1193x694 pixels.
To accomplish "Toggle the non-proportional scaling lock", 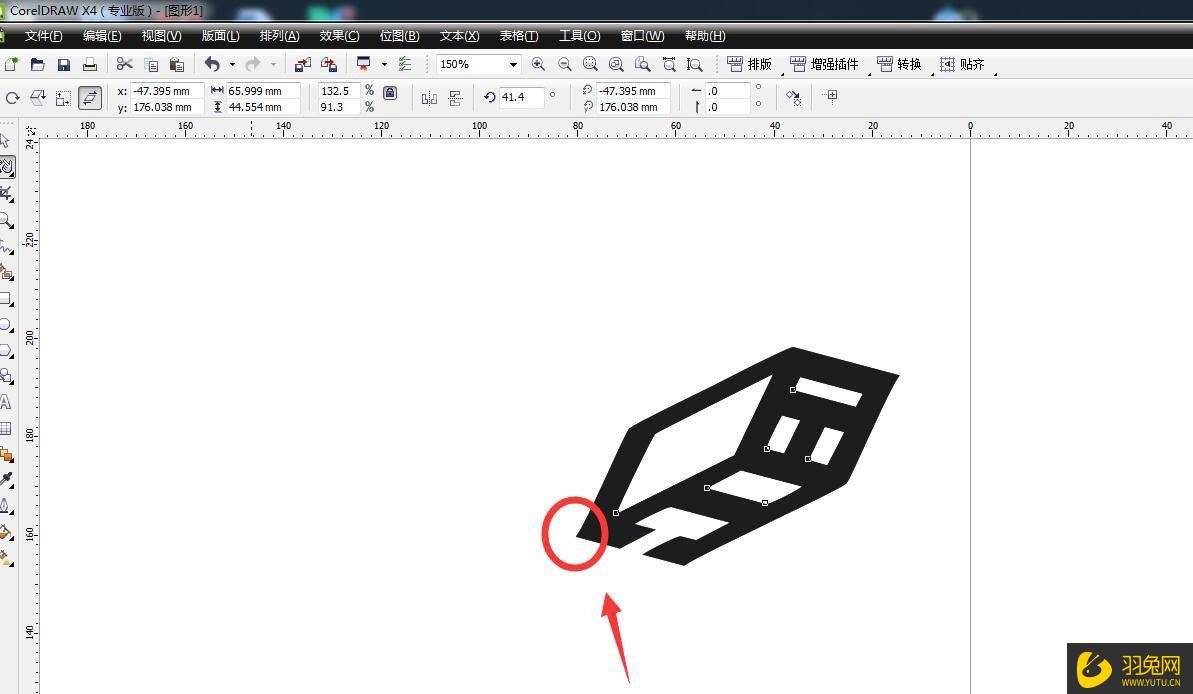I will [x=390, y=93].
